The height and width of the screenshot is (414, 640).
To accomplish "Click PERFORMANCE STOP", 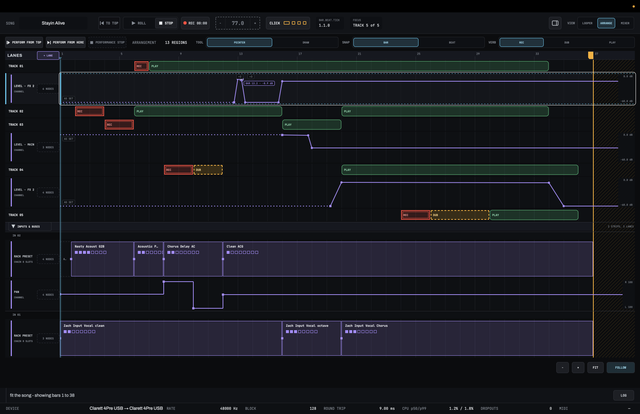I will click(x=107, y=42).
